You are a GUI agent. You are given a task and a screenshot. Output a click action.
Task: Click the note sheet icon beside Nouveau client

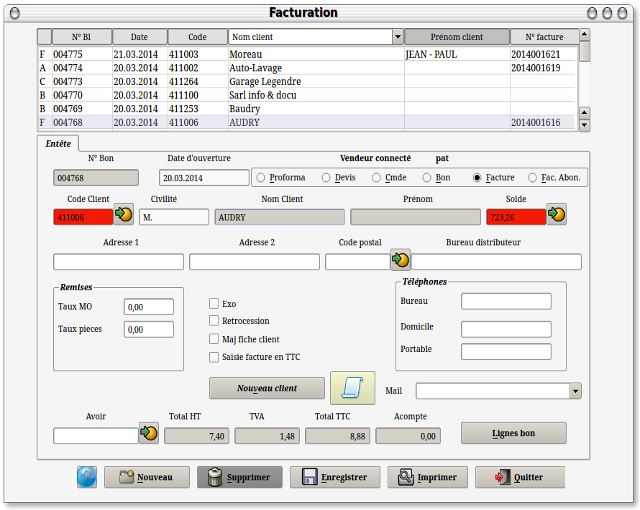352,388
